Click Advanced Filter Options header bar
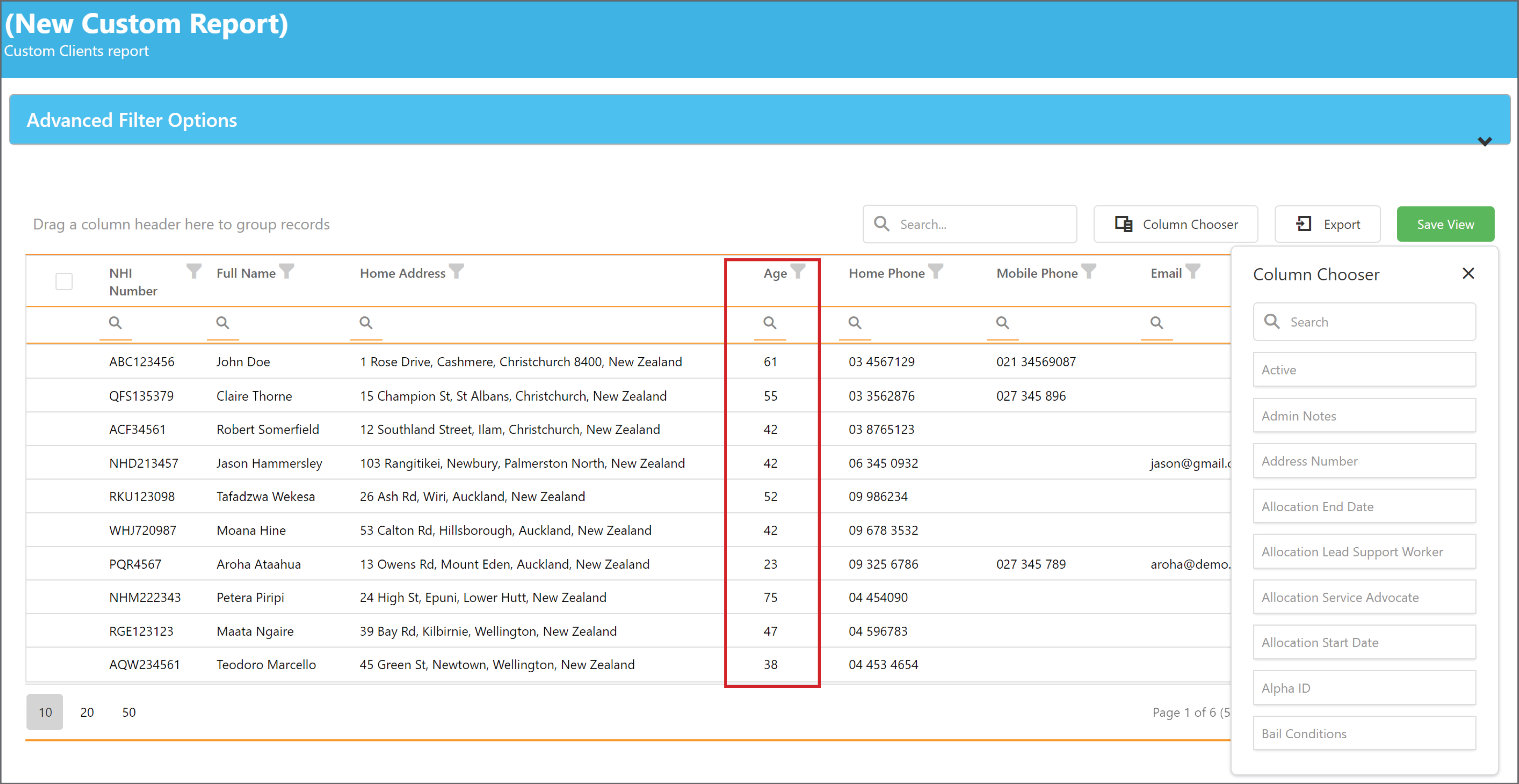This screenshot has height=784, width=1519. click(x=759, y=120)
